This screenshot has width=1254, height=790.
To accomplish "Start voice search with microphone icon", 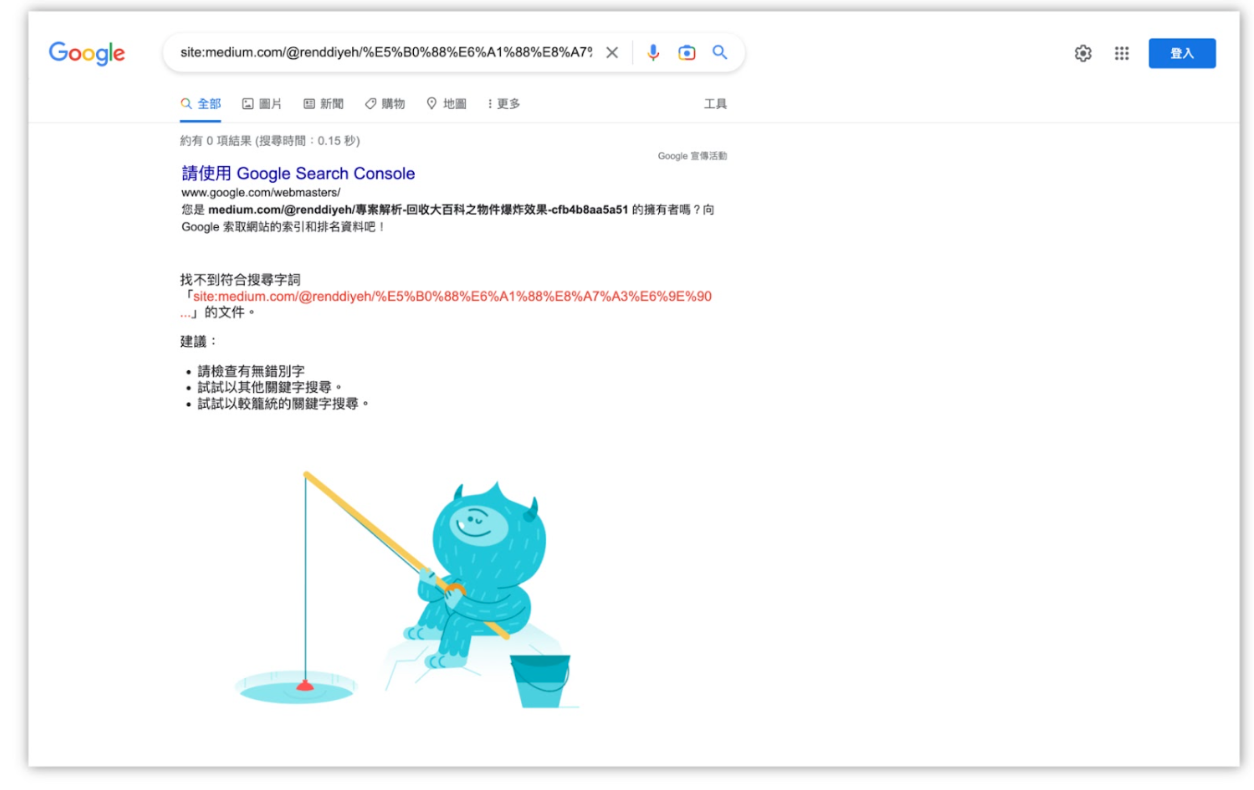I will pyautogui.click(x=653, y=53).
